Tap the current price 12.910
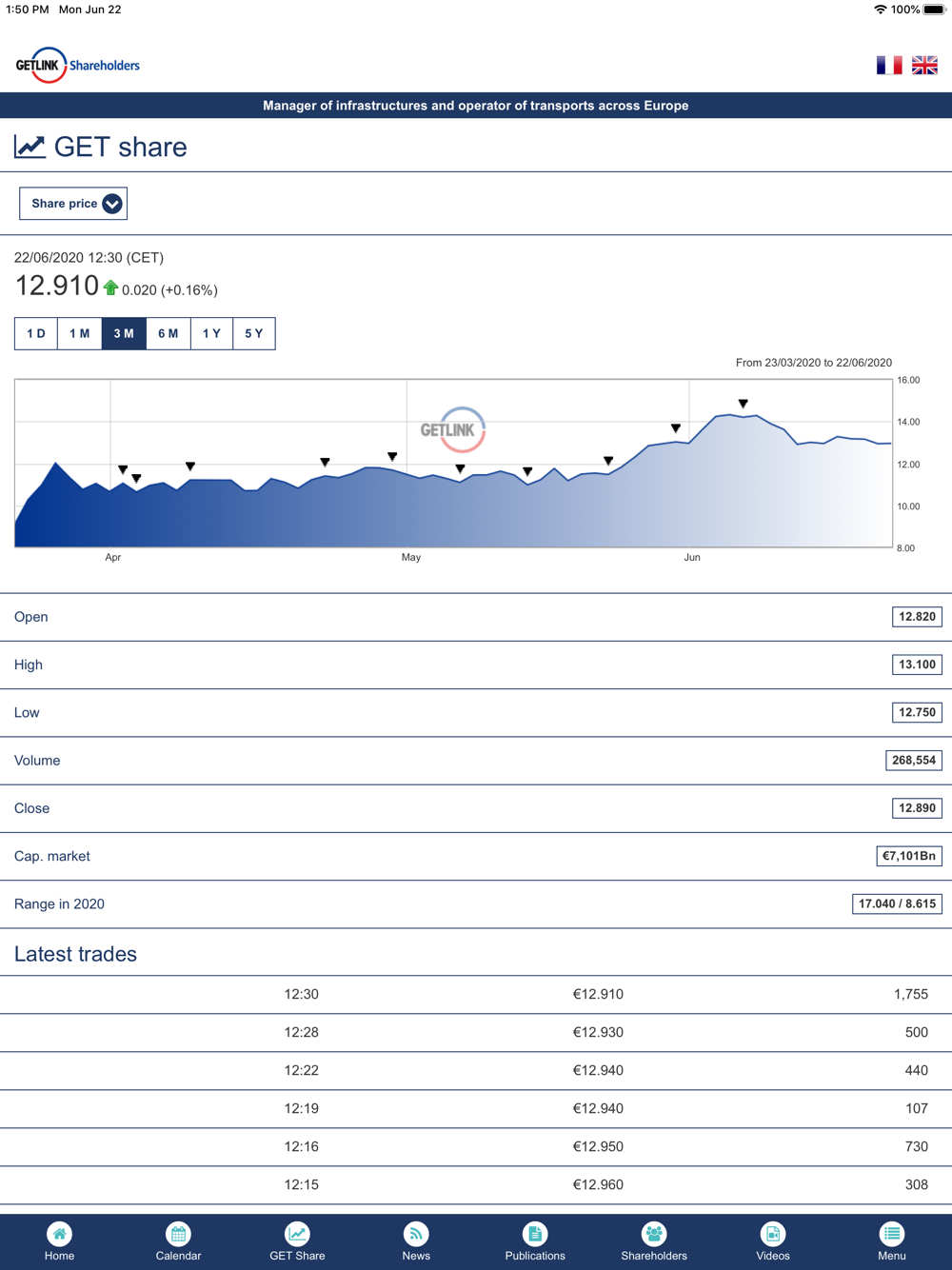Screen dimensions: 952x1270 (56, 286)
